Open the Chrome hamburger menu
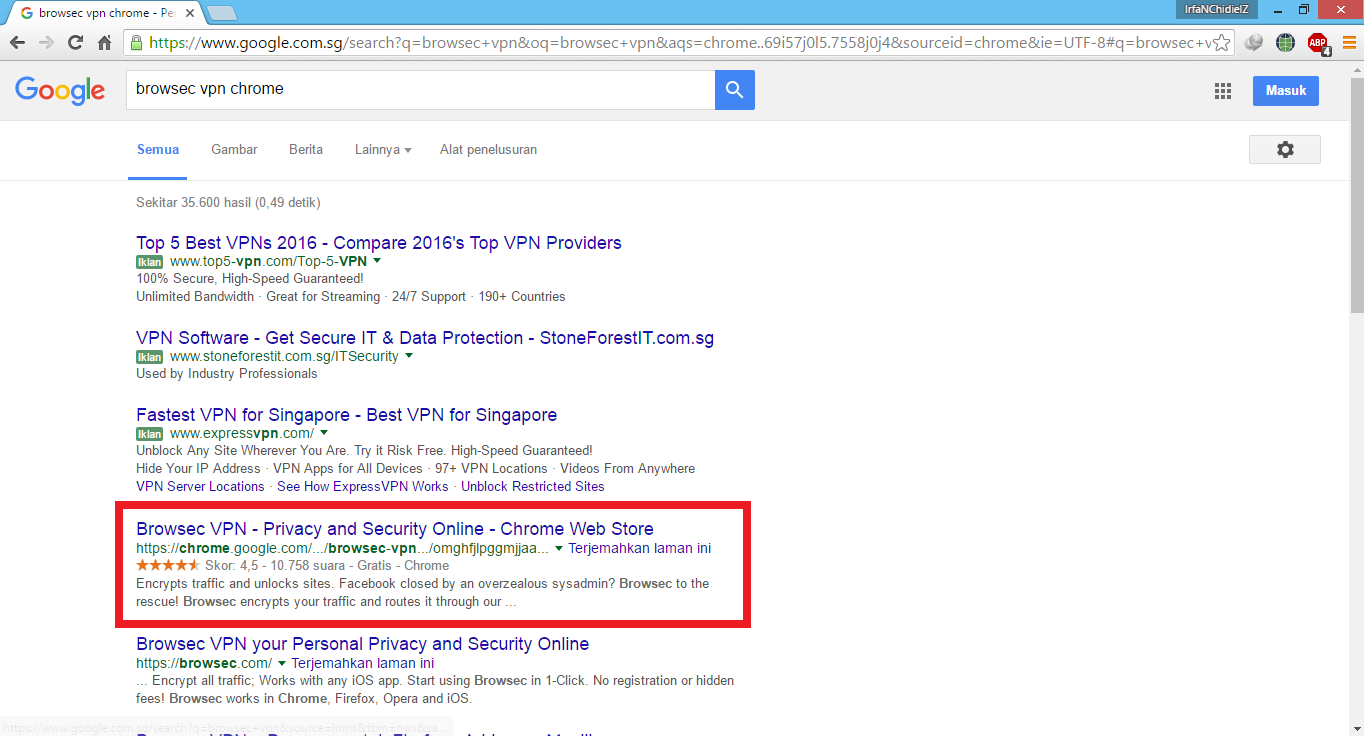The height and width of the screenshot is (736, 1364). pyautogui.click(x=1349, y=43)
